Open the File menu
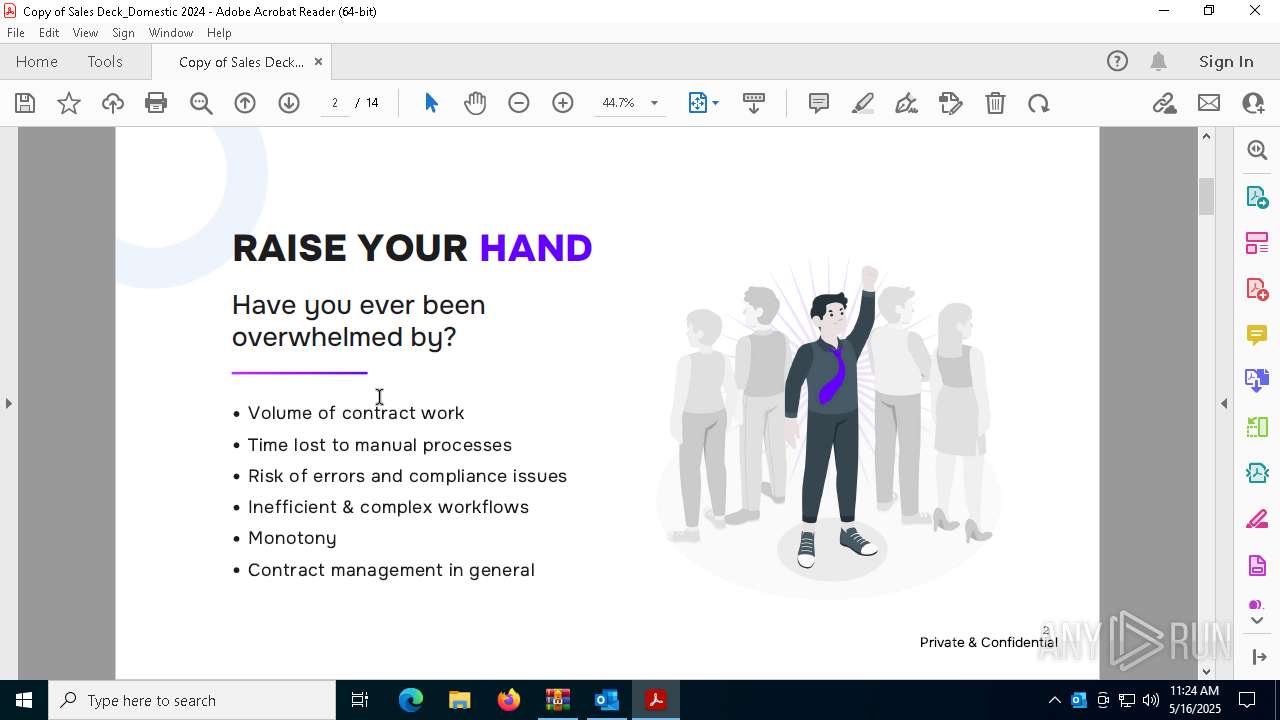This screenshot has width=1280, height=720. click(16, 33)
